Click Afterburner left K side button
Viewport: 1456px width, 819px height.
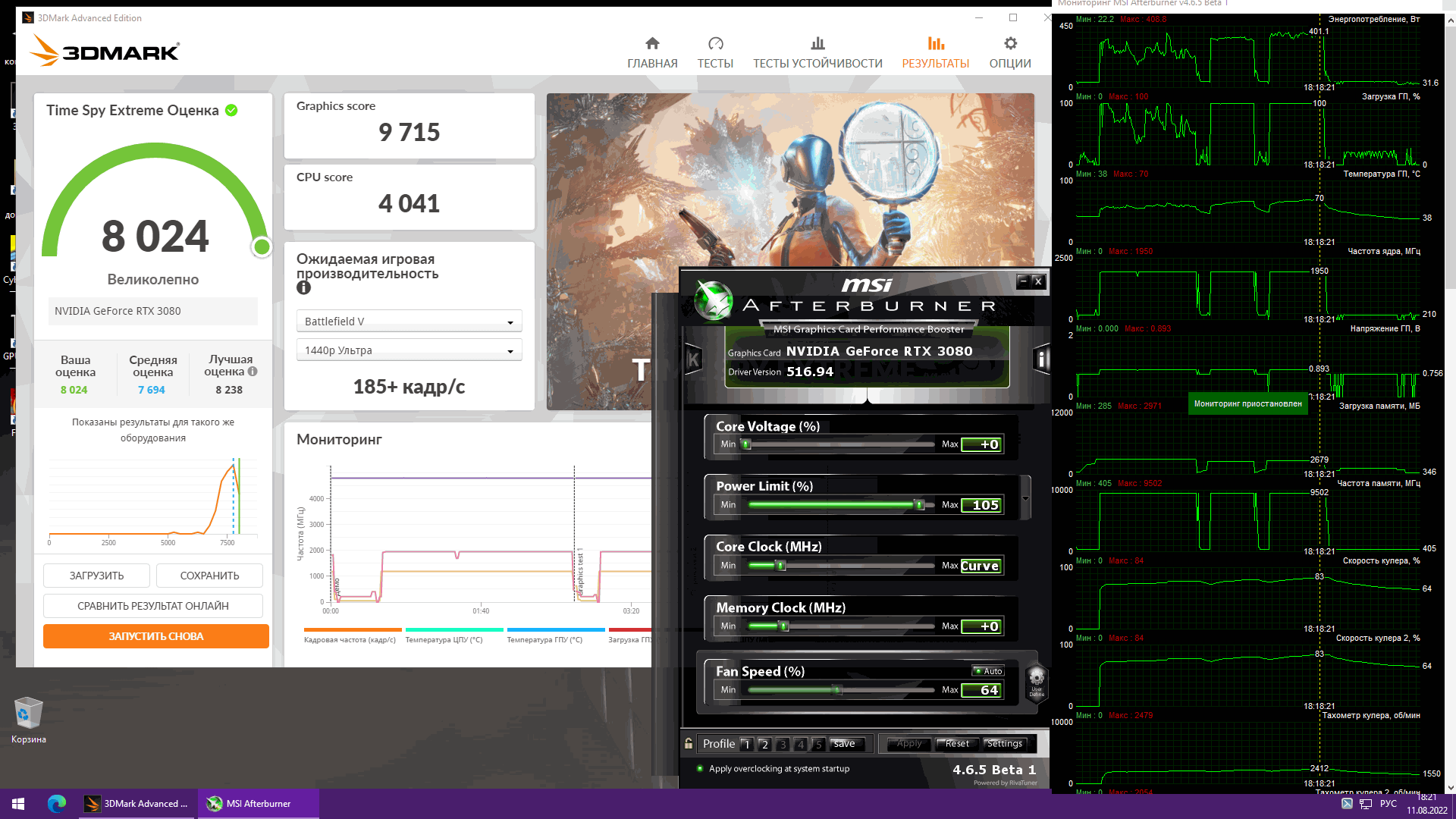point(693,359)
